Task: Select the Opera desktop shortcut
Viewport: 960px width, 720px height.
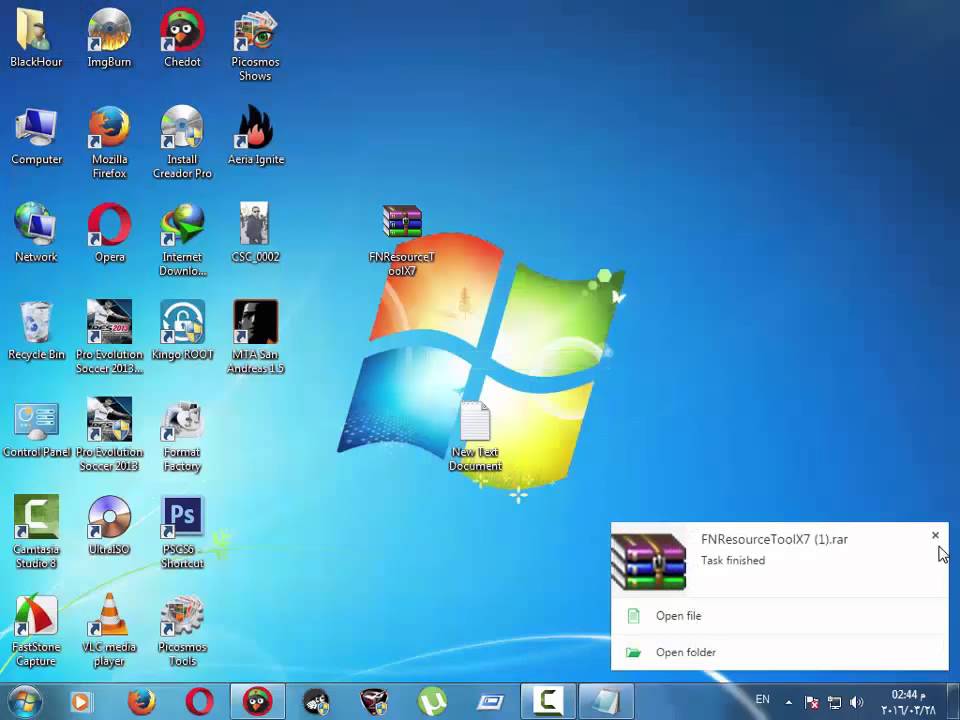Action: point(109,232)
